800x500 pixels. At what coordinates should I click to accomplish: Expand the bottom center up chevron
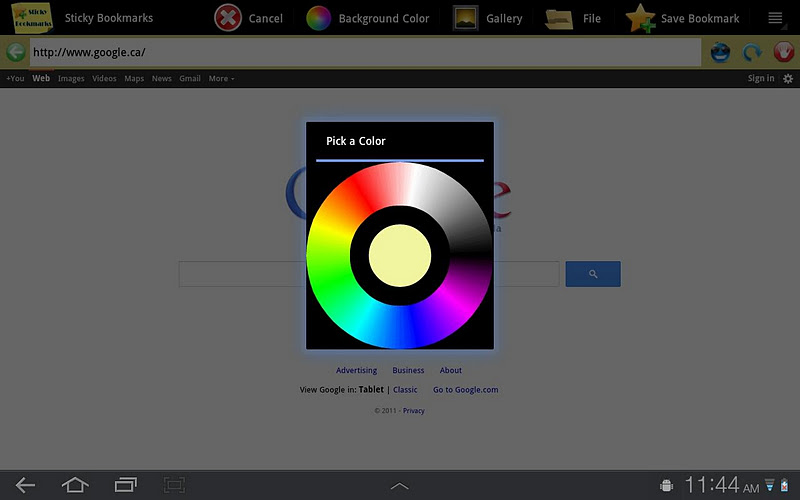[x=399, y=486]
